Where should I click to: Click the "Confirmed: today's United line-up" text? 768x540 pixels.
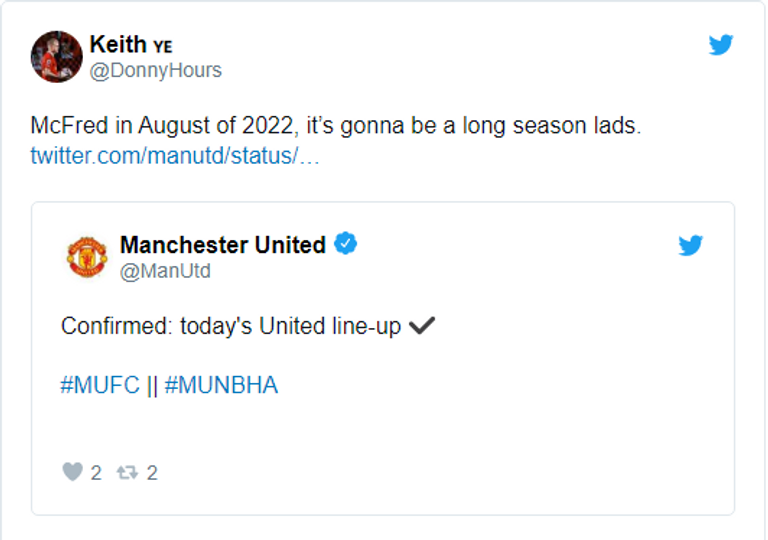pyautogui.click(x=230, y=327)
